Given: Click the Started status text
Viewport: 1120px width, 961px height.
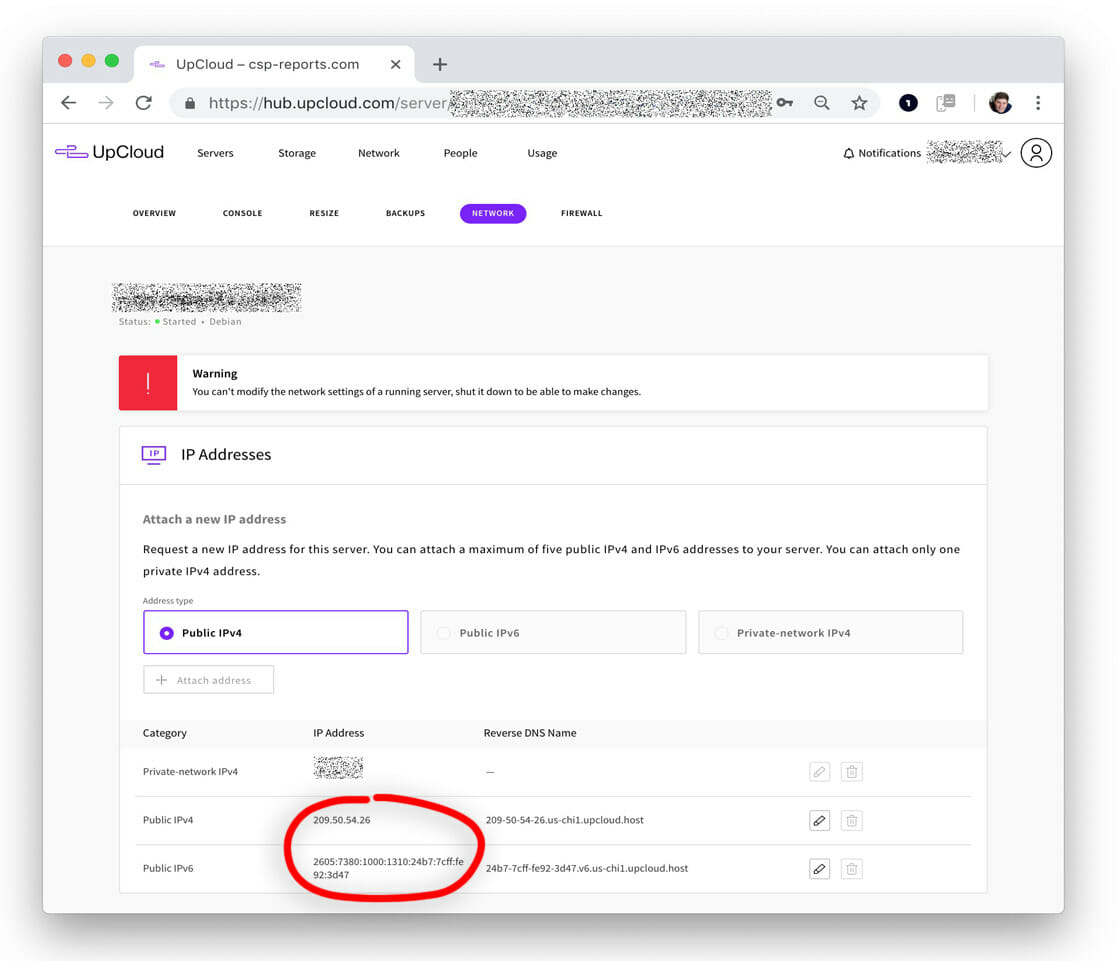Looking at the screenshot, I should point(179,322).
